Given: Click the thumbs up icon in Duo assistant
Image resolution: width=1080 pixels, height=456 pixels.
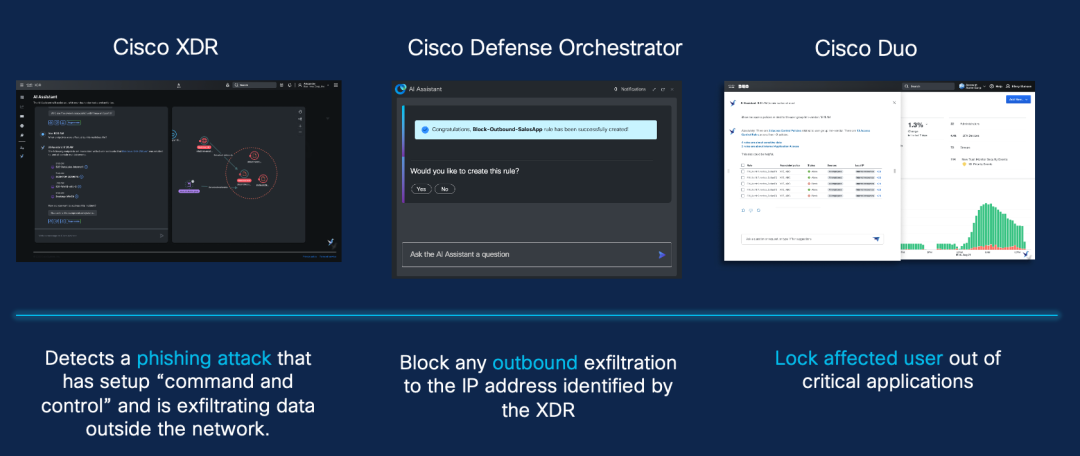Looking at the screenshot, I should (743, 210).
